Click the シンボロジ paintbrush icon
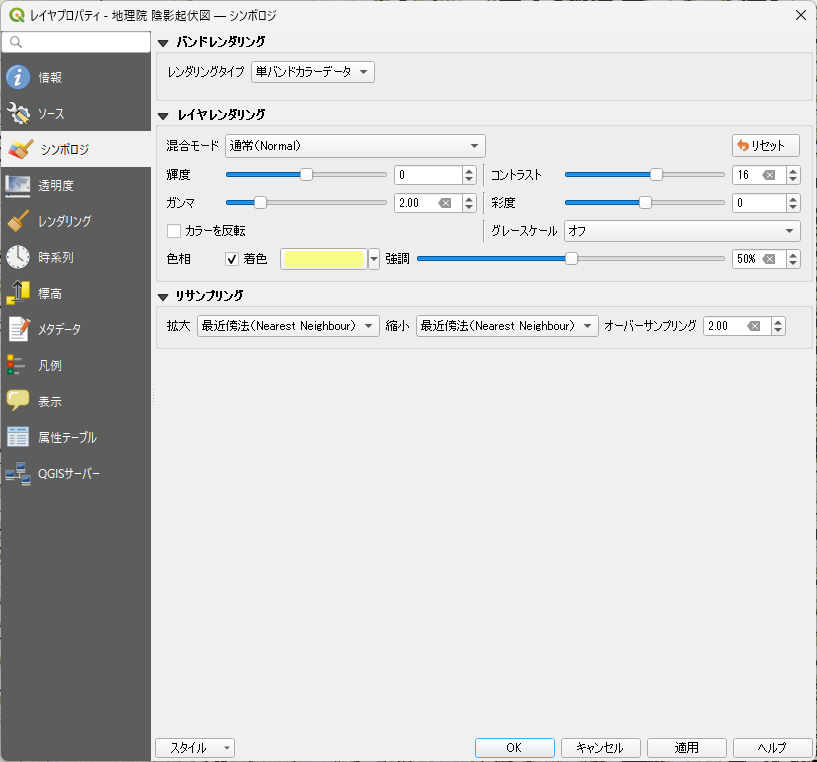Screen dimensions: 817x762 point(21,149)
